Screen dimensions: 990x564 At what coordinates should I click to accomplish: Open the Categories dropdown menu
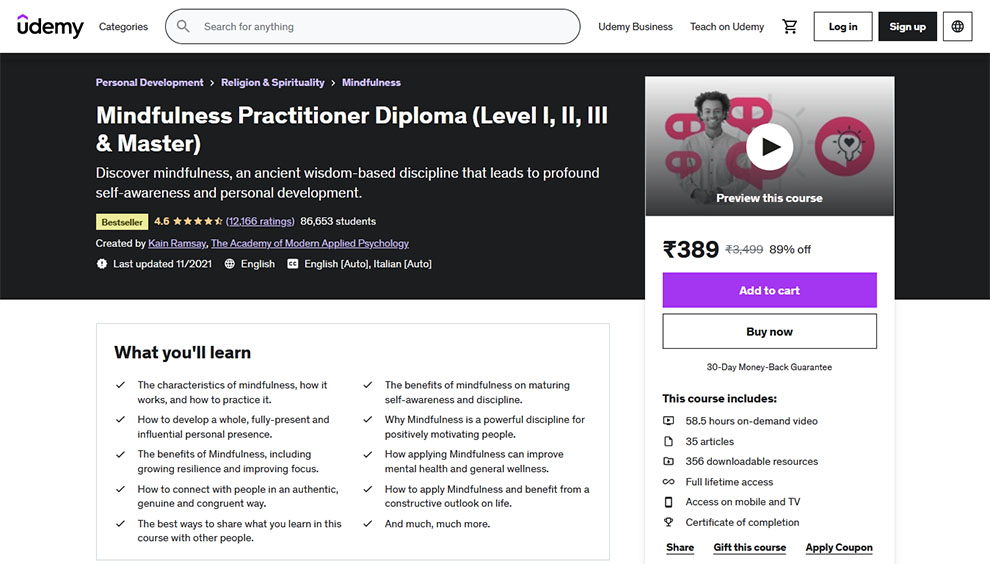[x=123, y=27]
